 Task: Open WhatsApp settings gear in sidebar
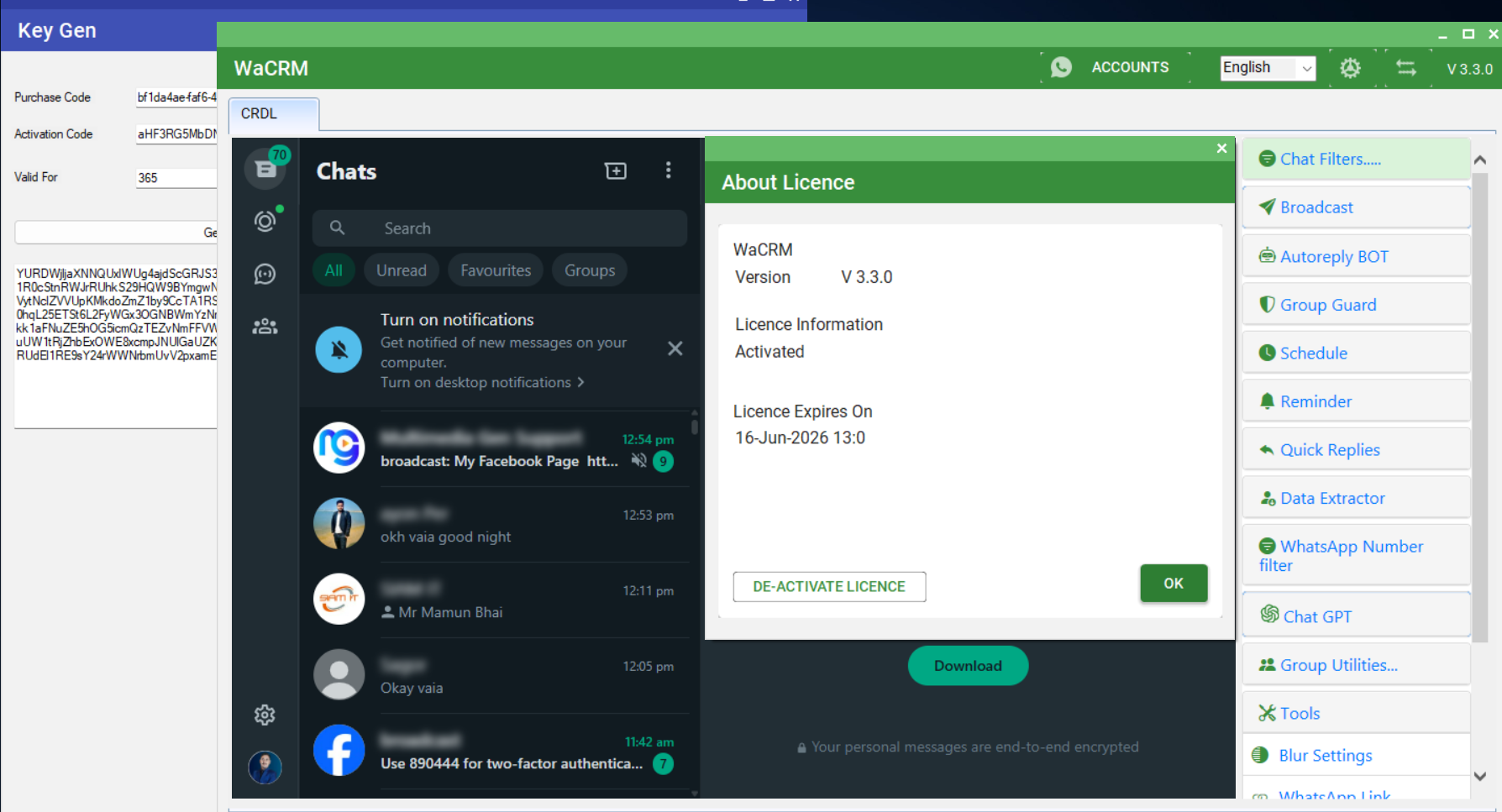[265, 715]
